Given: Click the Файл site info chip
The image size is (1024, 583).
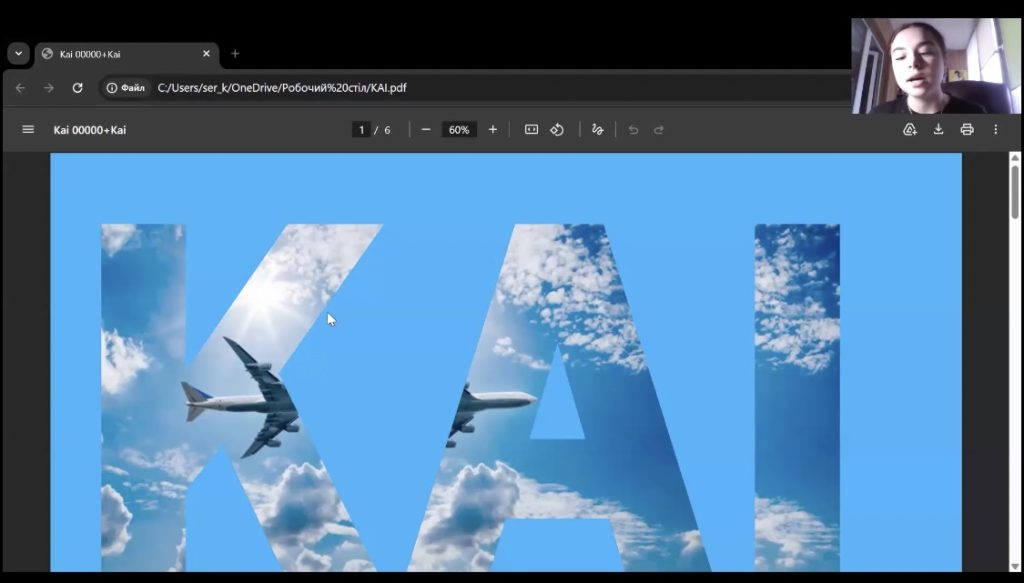Looking at the screenshot, I should (126, 88).
